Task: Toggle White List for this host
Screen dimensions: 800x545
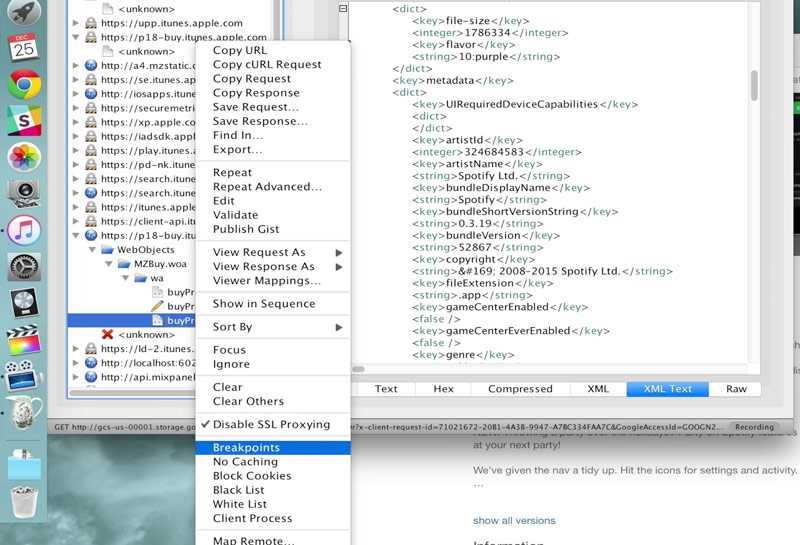Action: [272, 504]
